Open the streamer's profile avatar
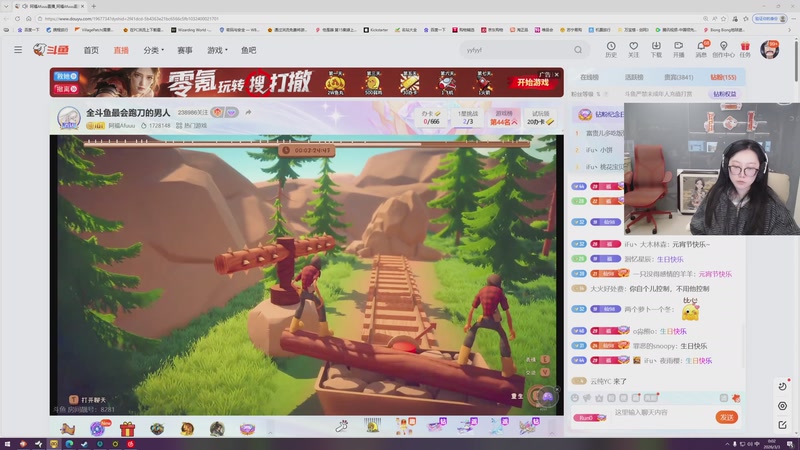 pyautogui.click(x=69, y=118)
